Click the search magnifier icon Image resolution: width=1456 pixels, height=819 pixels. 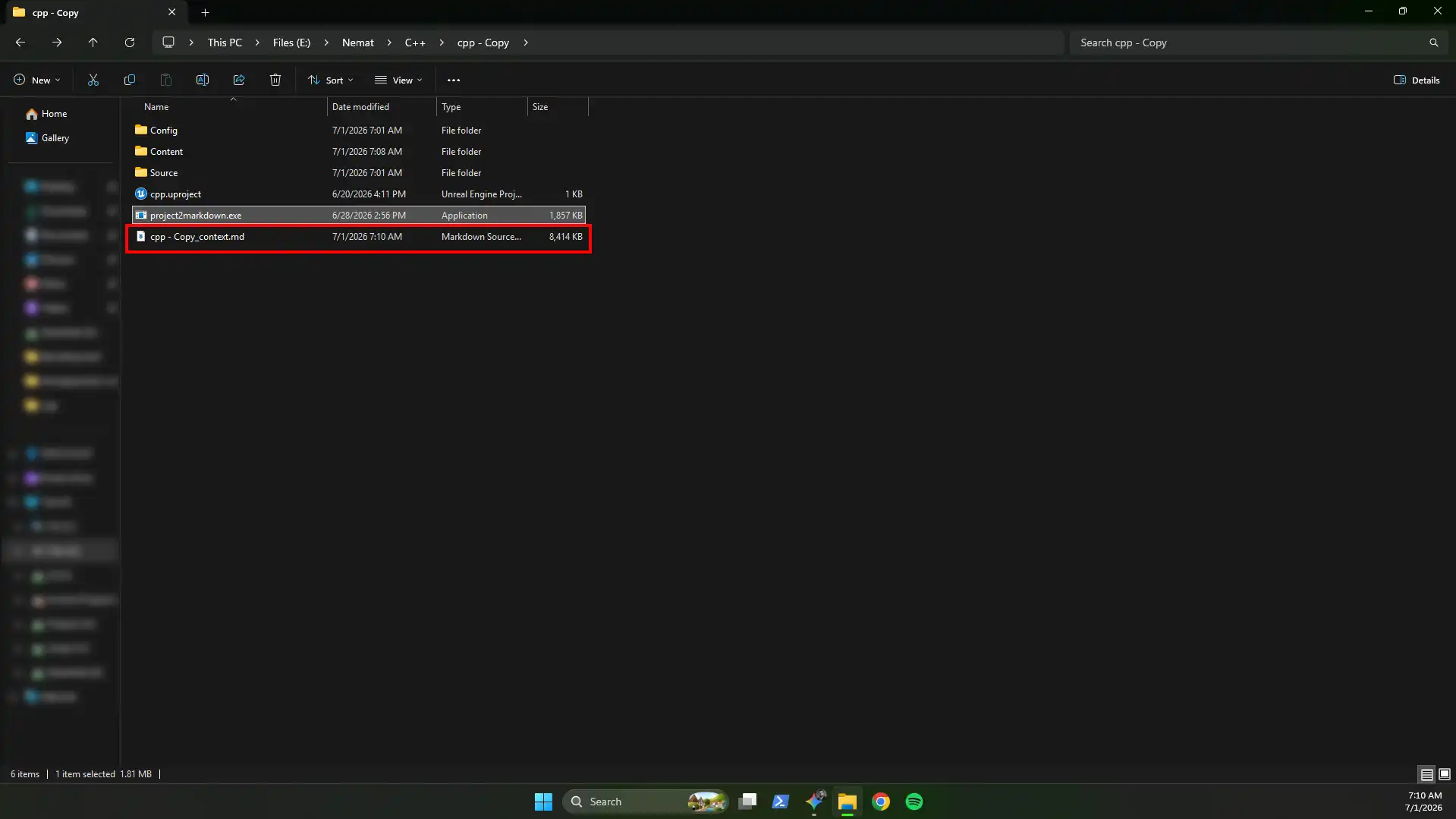tap(1434, 43)
